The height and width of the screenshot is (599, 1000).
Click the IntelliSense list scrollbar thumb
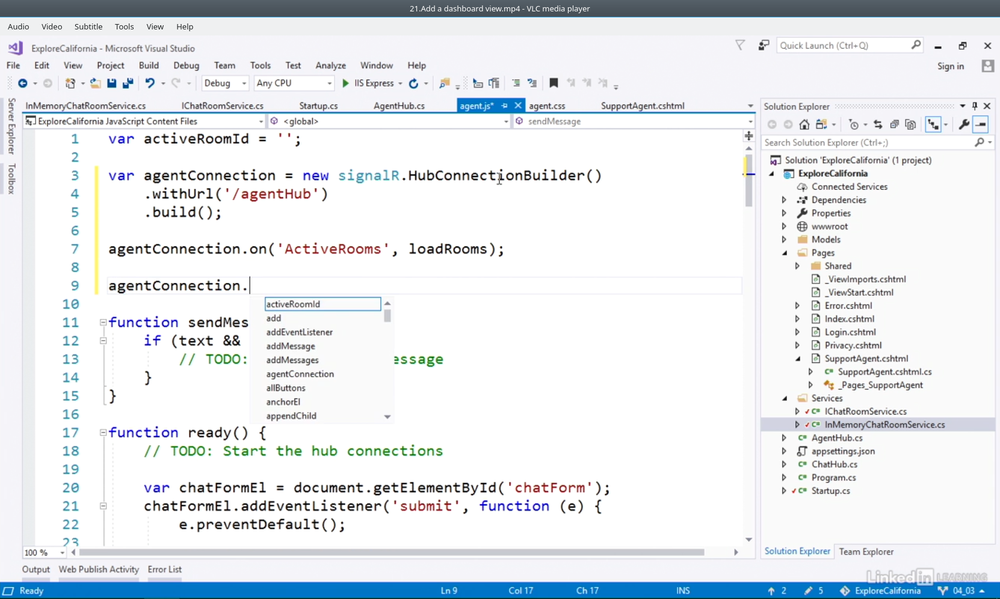[x=387, y=316]
